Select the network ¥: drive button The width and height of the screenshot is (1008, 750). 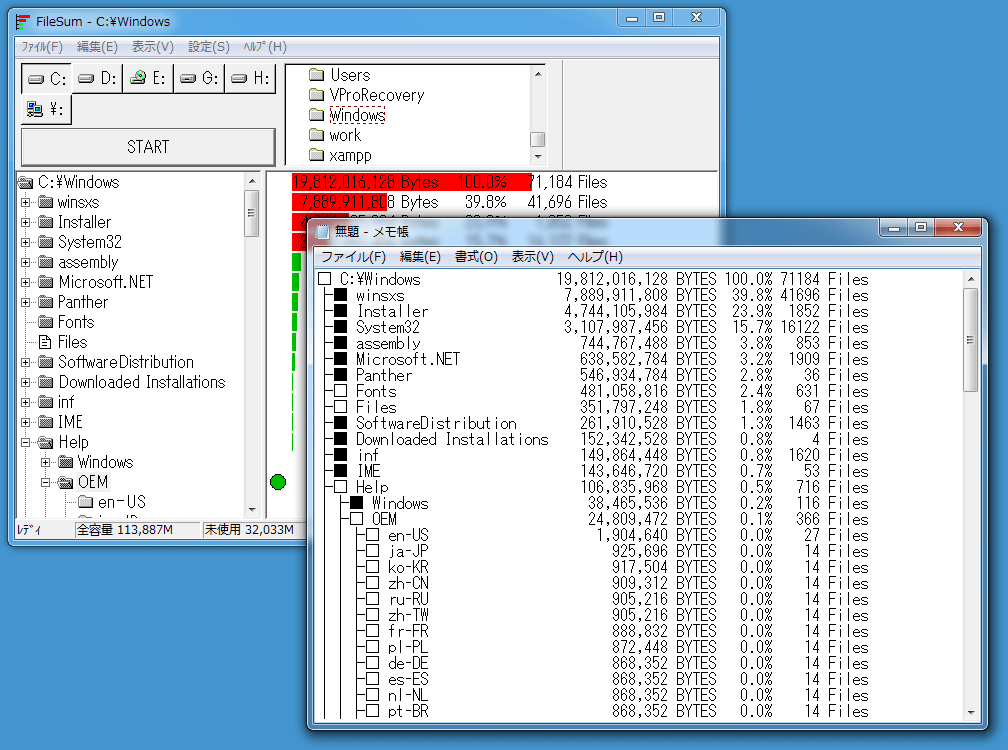pyautogui.click(x=46, y=109)
